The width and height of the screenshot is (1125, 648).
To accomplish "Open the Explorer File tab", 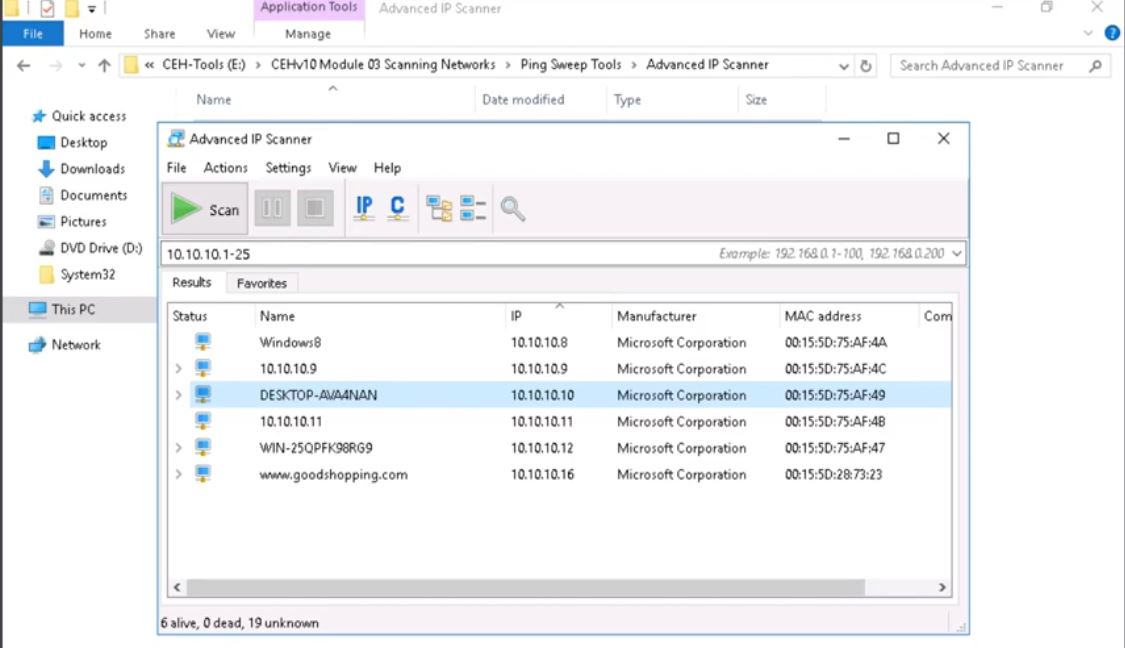I will [33, 34].
